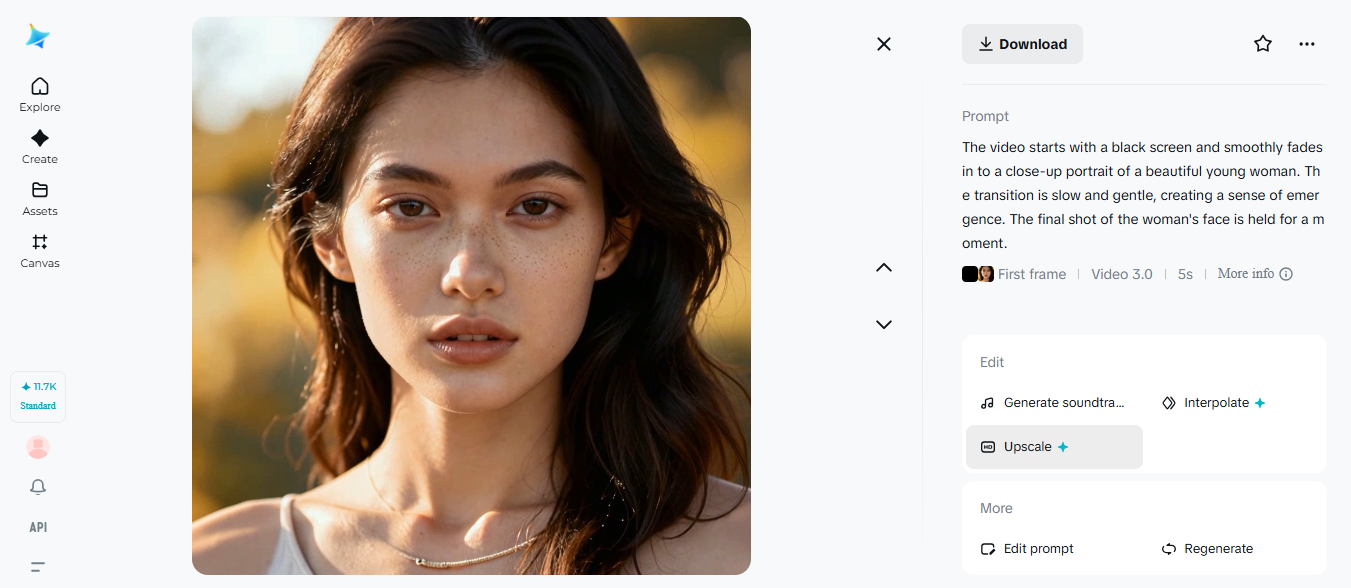
Task: Go to next video with down chevron
Action: click(884, 324)
